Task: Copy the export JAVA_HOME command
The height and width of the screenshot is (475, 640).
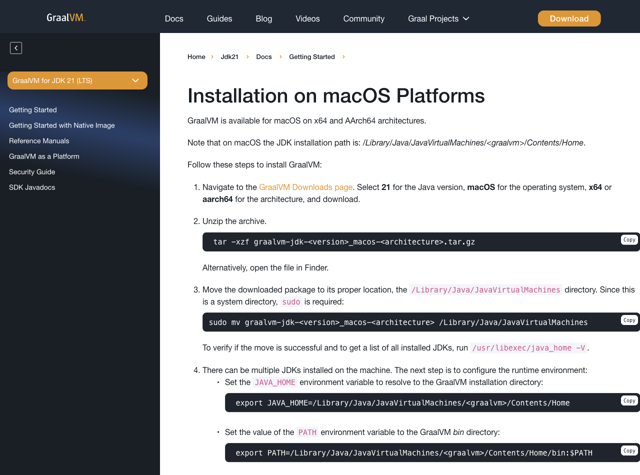Action: pos(629,401)
